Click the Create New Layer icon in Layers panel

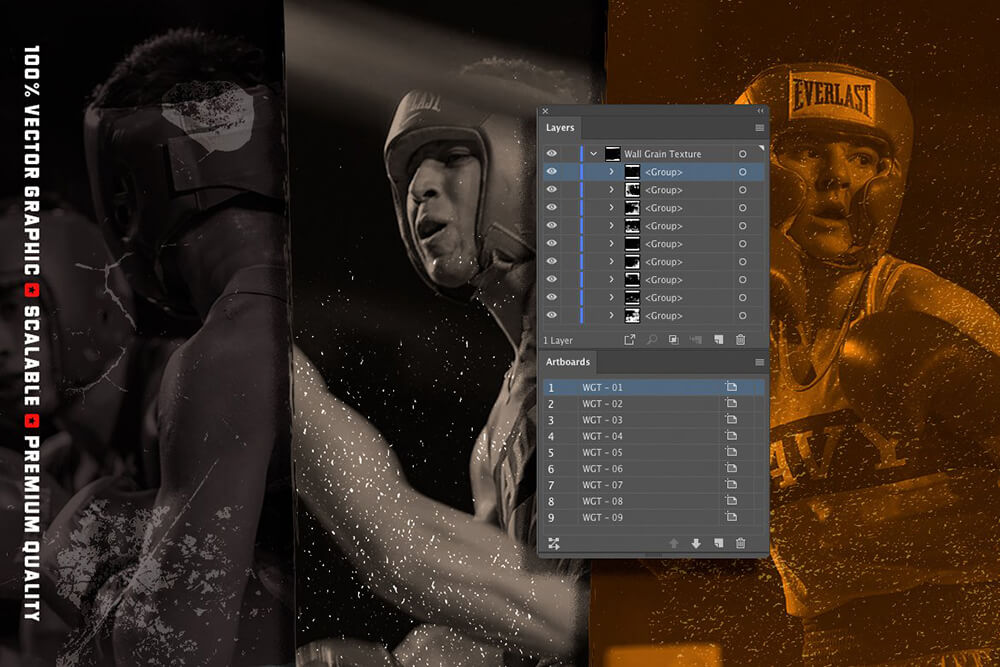[x=719, y=340]
